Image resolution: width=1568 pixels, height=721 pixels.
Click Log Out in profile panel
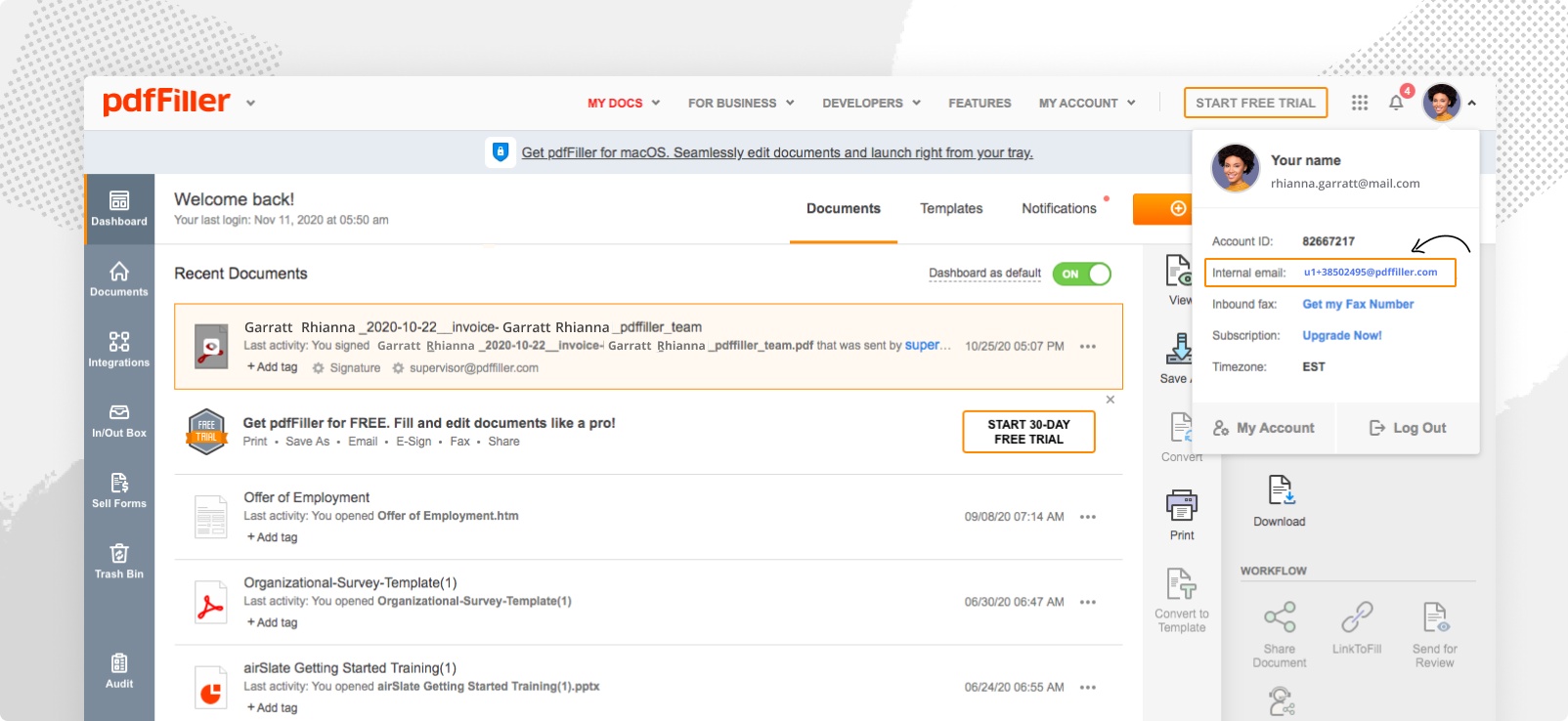click(1408, 428)
